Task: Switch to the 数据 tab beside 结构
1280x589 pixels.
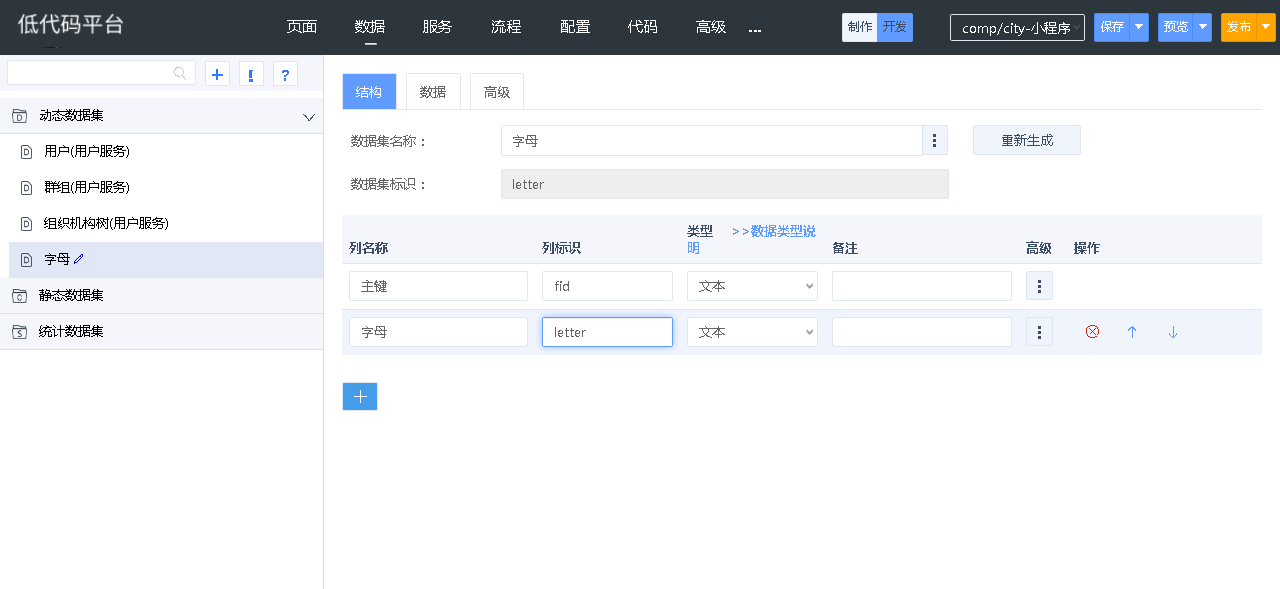Action: pyautogui.click(x=433, y=92)
